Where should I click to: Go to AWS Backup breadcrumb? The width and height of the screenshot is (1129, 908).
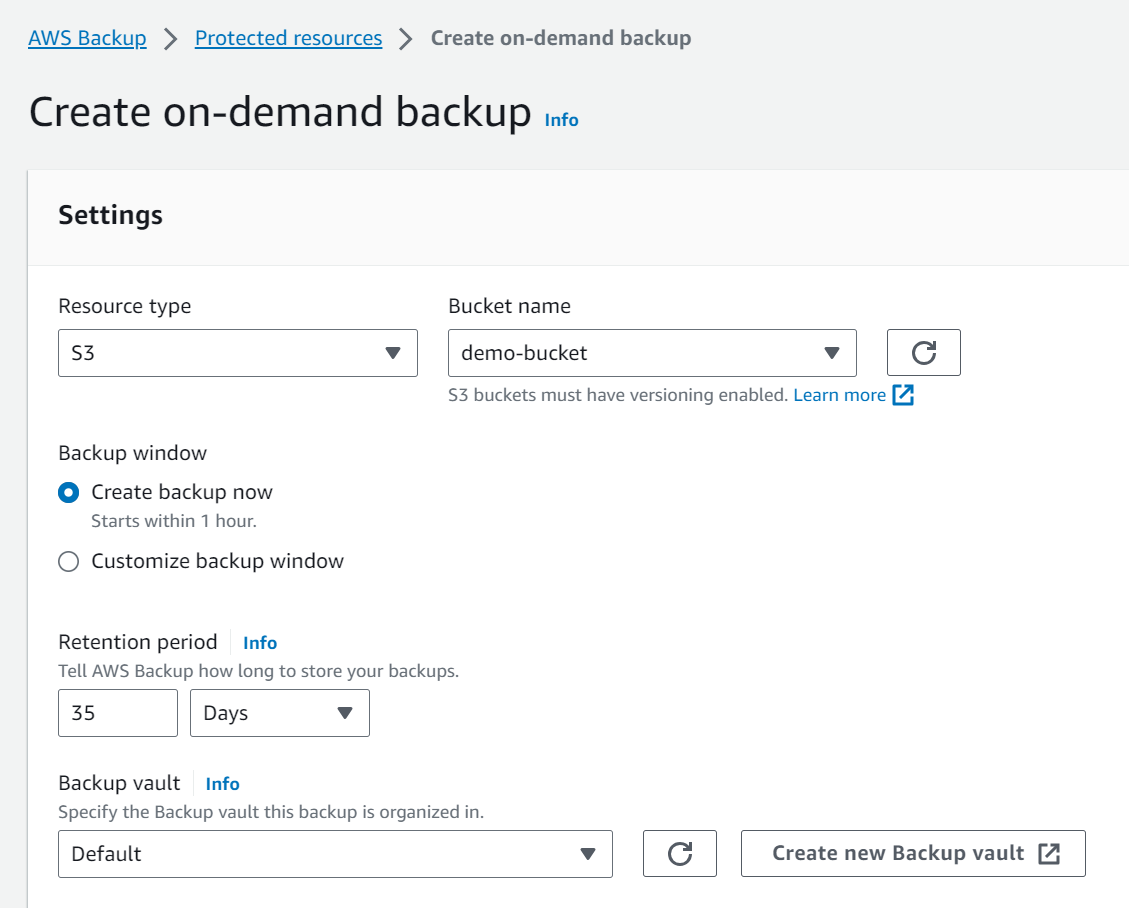coord(87,38)
